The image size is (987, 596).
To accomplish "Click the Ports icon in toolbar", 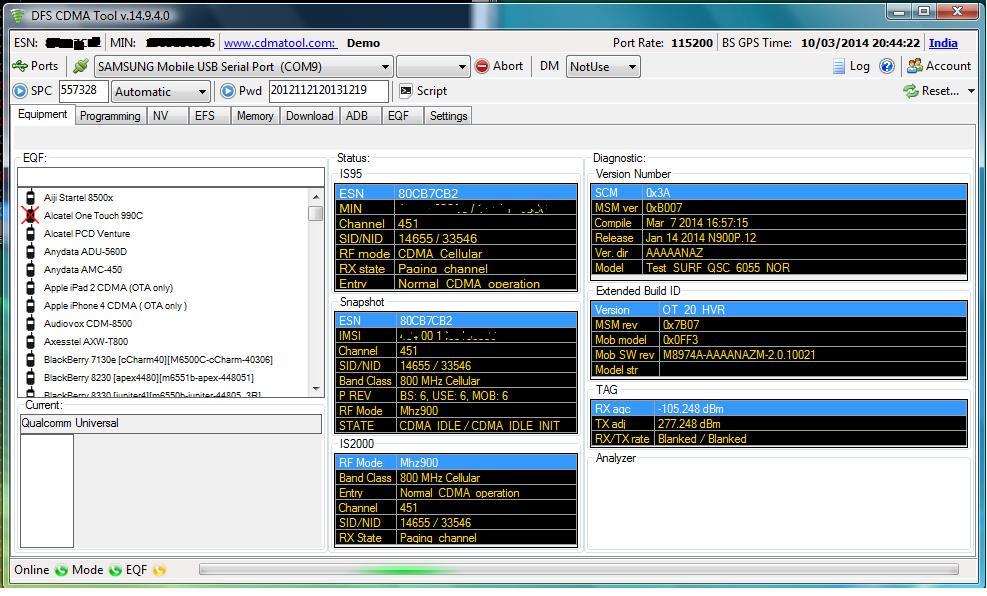I will pyautogui.click(x=20, y=66).
